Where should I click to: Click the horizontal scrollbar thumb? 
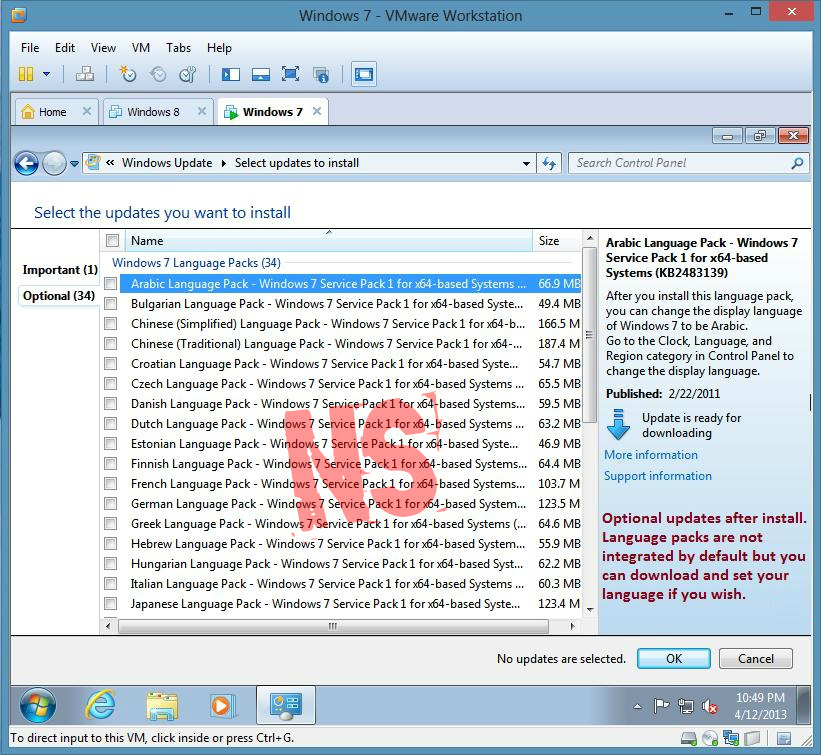coord(333,626)
